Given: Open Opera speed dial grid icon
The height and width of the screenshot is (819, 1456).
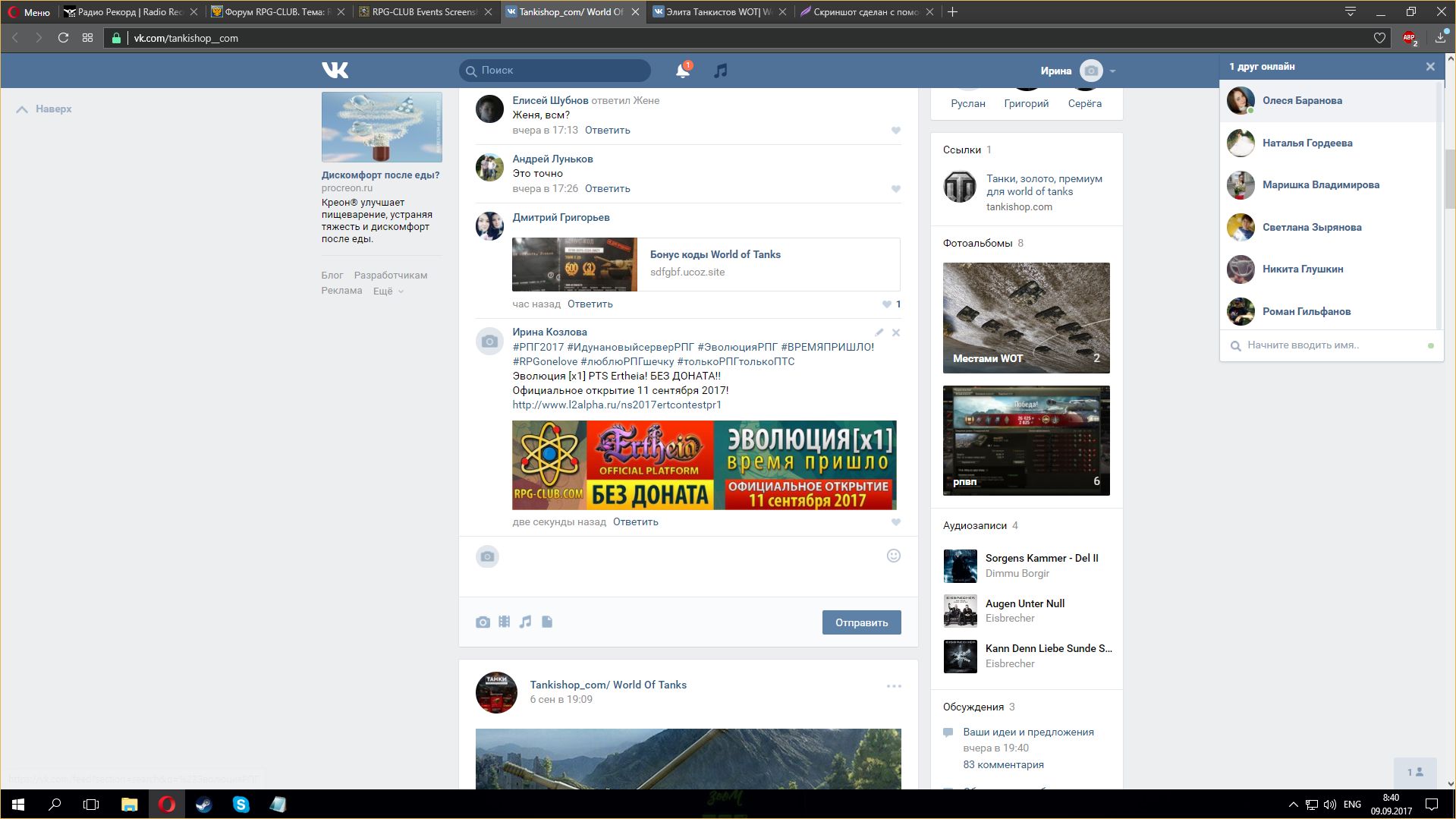Looking at the screenshot, I should click(88, 38).
